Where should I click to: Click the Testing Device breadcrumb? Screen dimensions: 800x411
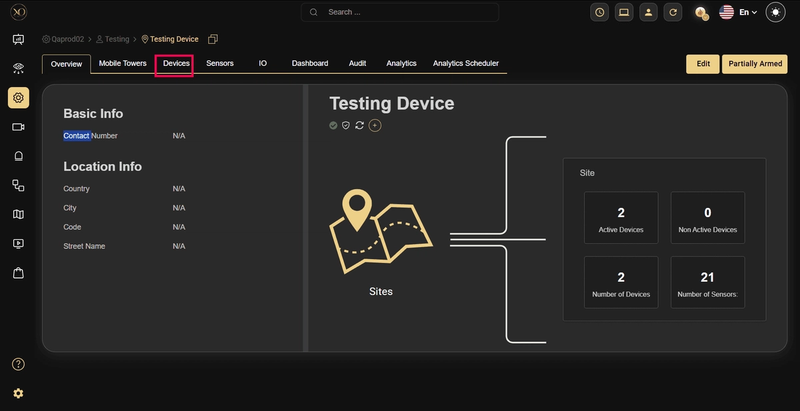click(x=170, y=39)
